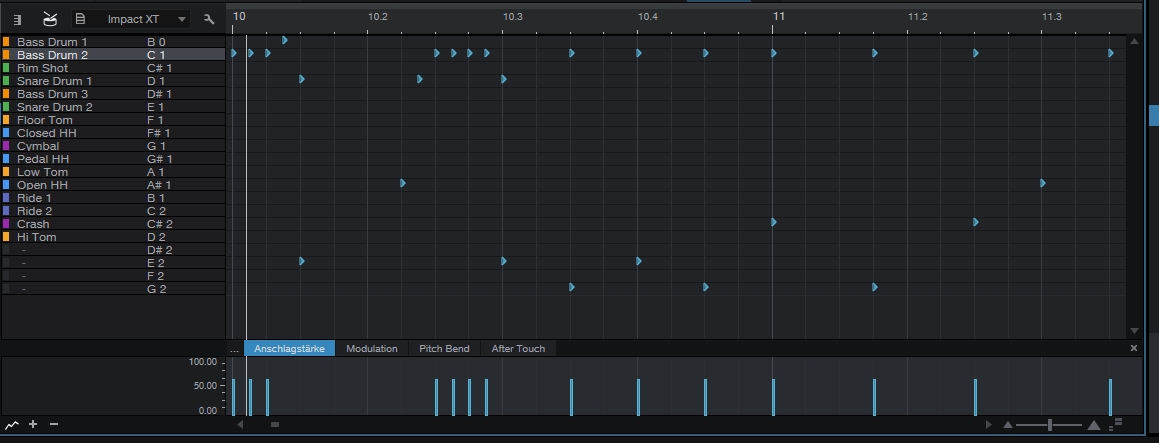Click the automation curve icon at bottom left
The width and height of the screenshot is (1159, 443).
(x=12, y=425)
